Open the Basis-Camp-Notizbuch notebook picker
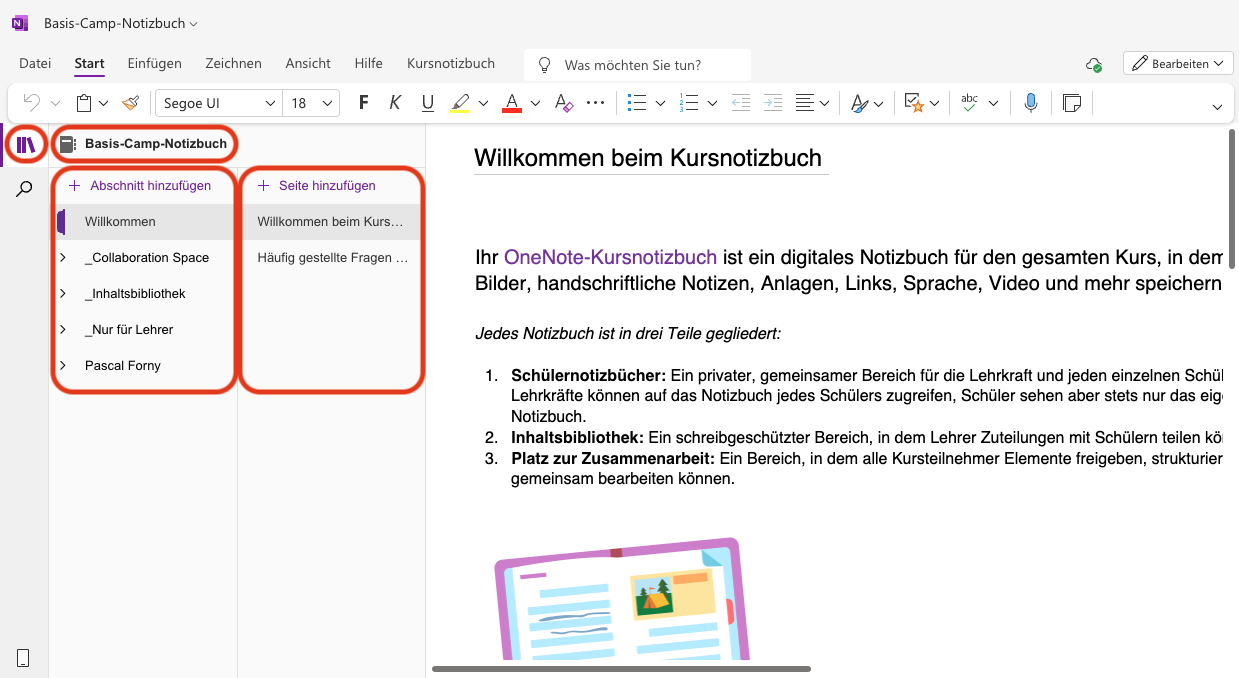 145,144
